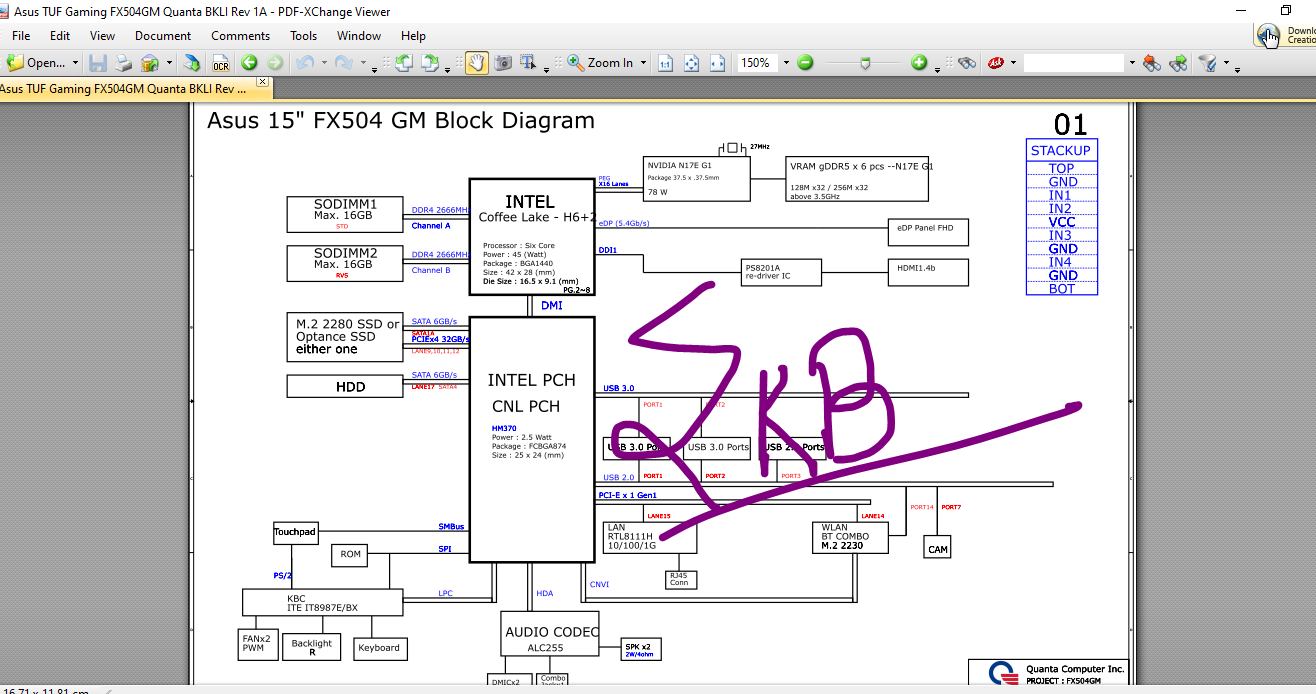This screenshot has width=1316, height=694.
Task: Open the zoom percentage dropdown
Action: click(786, 63)
